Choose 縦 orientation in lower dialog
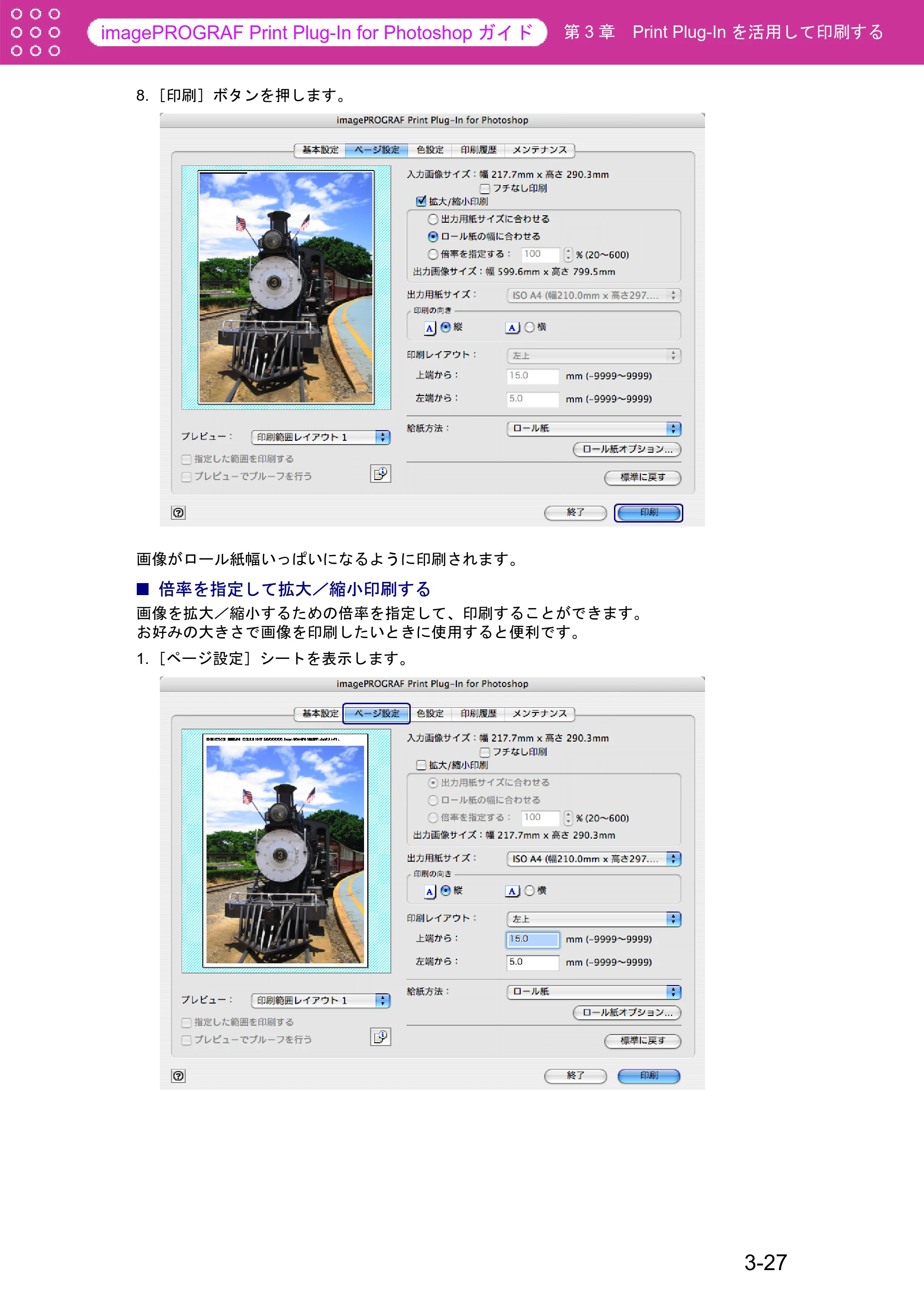The image size is (924, 1308). pyautogui.click(x=445, y=890)
